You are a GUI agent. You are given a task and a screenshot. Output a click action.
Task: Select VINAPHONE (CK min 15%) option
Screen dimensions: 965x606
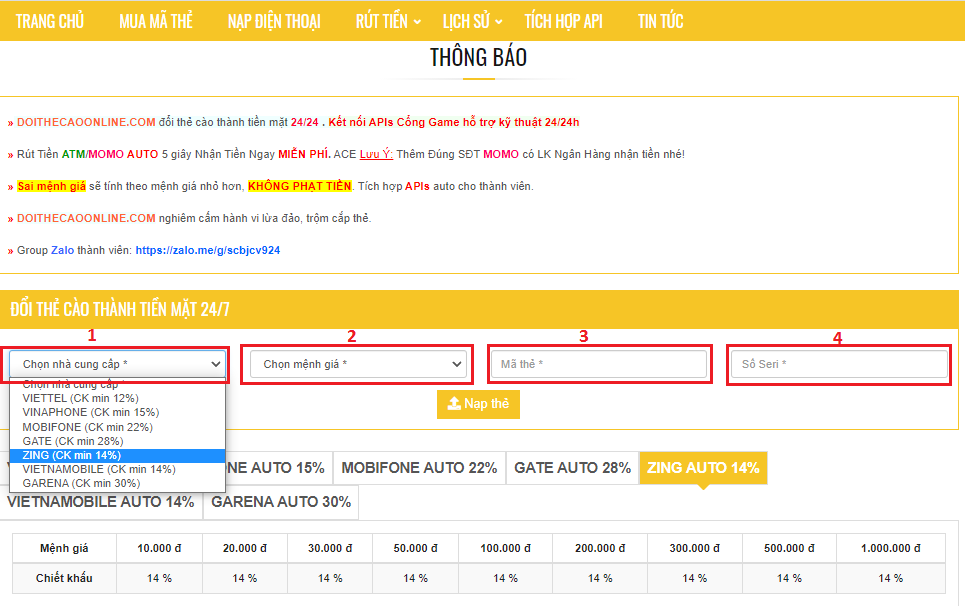point(118,412)
